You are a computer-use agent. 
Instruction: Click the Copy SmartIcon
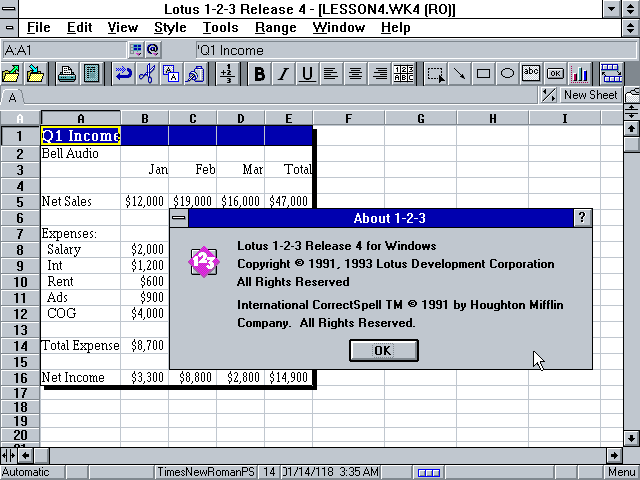tap(171, 74)
